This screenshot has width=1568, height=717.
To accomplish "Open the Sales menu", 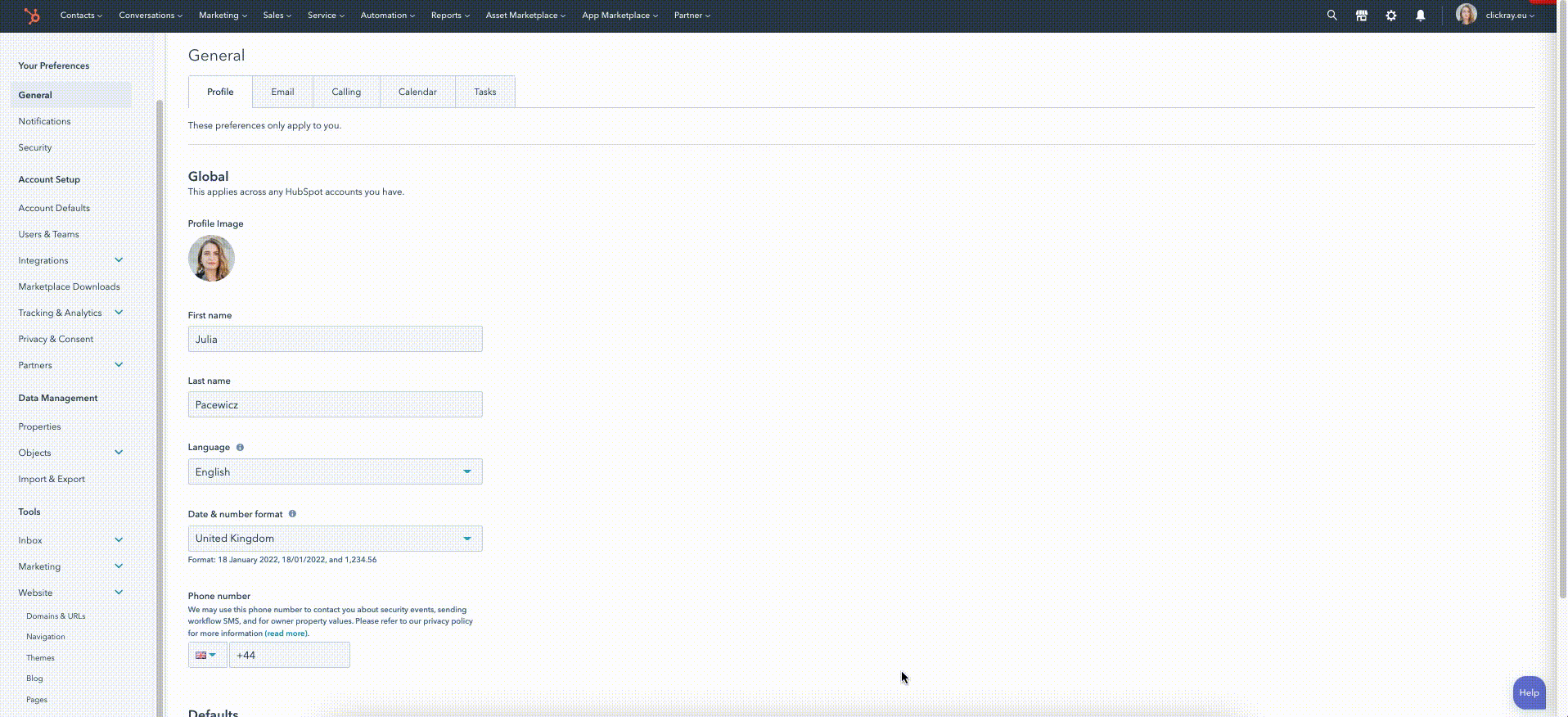I will (277, 16).
